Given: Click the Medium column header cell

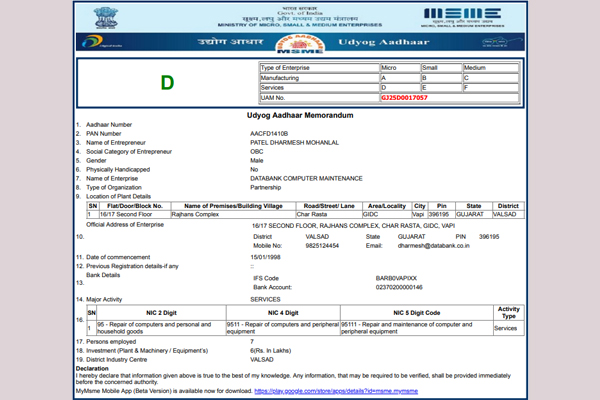Looking at the screenshot, I should pyautogui.click(x=491, y=68).
